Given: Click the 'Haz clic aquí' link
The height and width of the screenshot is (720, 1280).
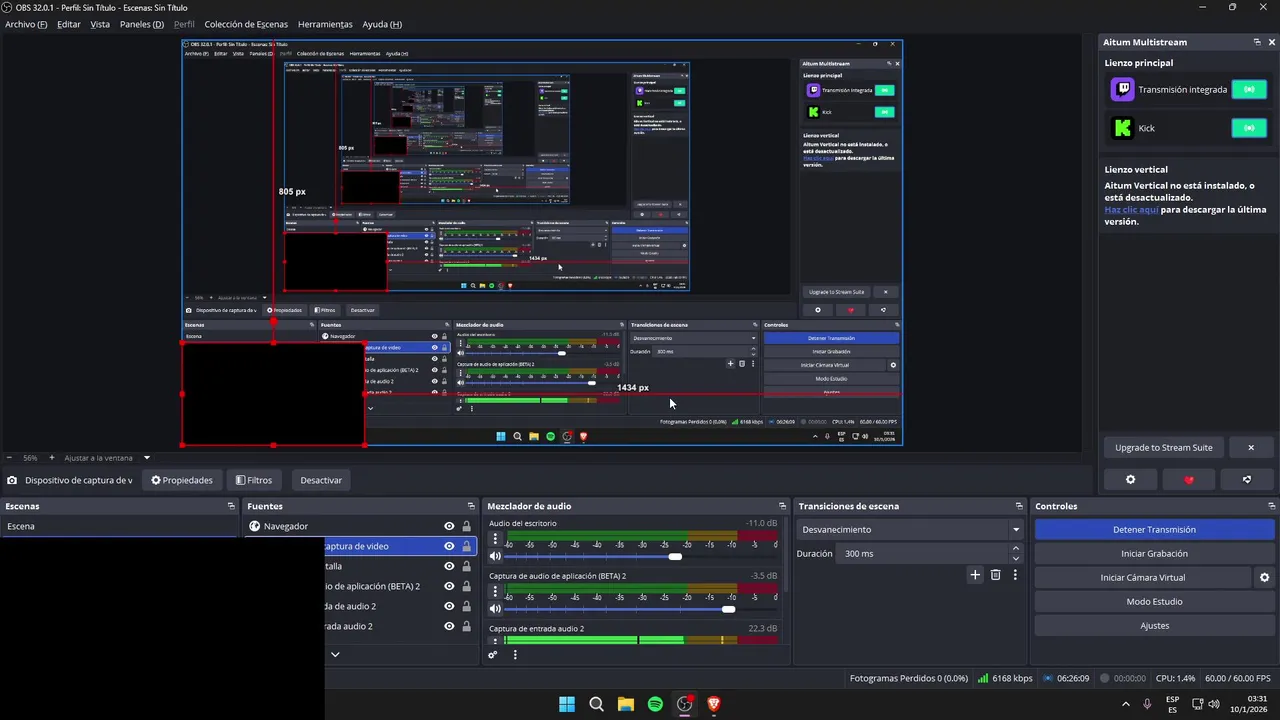Looking at the screenshot, I should point(1131,210).
